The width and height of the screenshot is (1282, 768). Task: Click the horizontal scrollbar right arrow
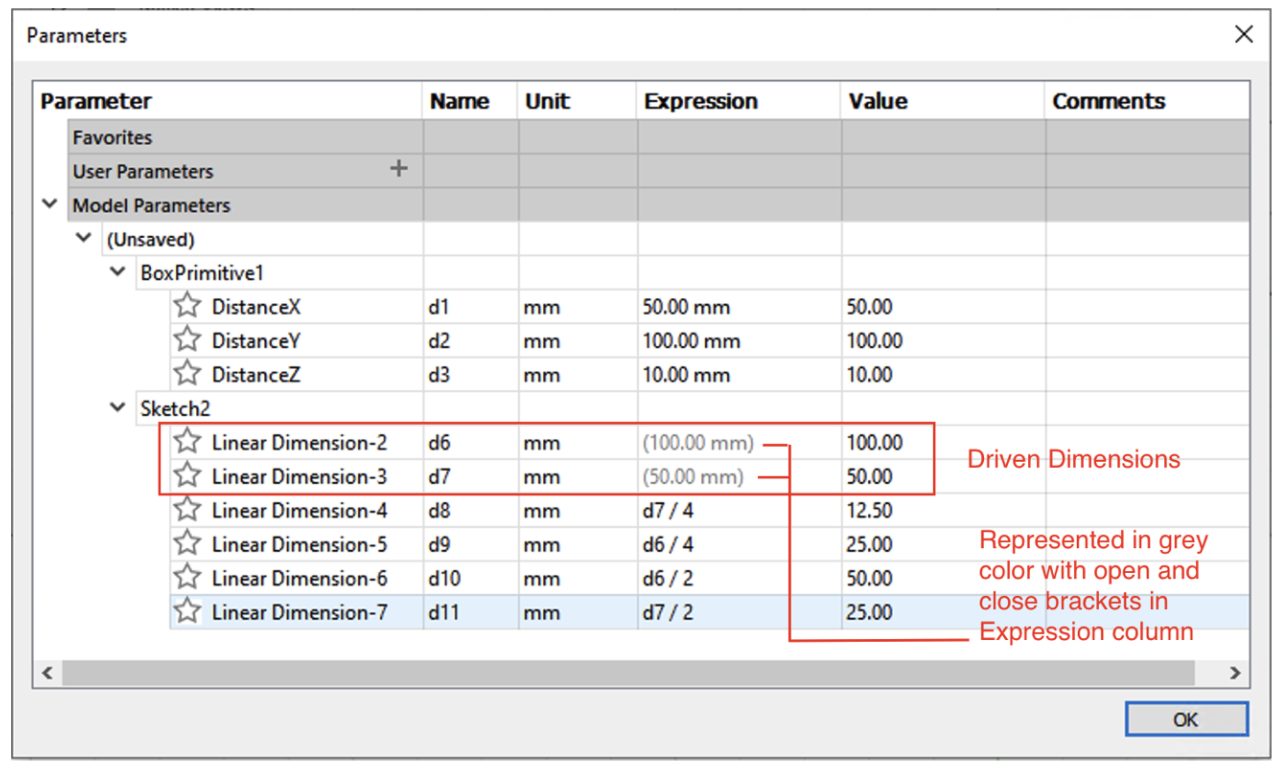click(1234, 673)
